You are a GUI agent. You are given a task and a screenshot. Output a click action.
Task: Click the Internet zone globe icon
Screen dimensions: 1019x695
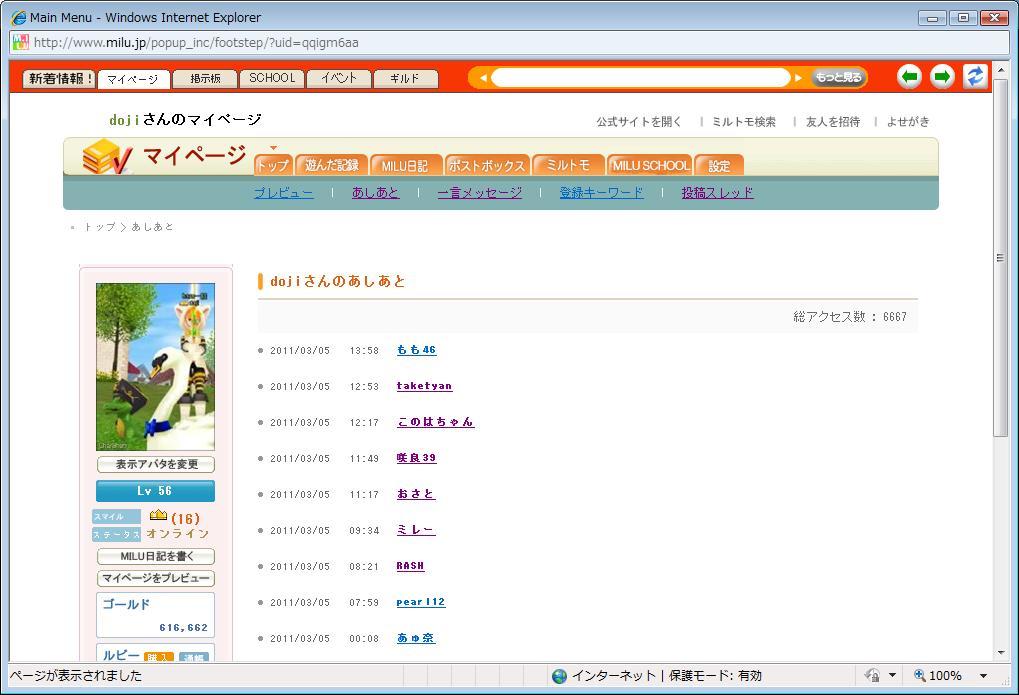click(559, 676)
